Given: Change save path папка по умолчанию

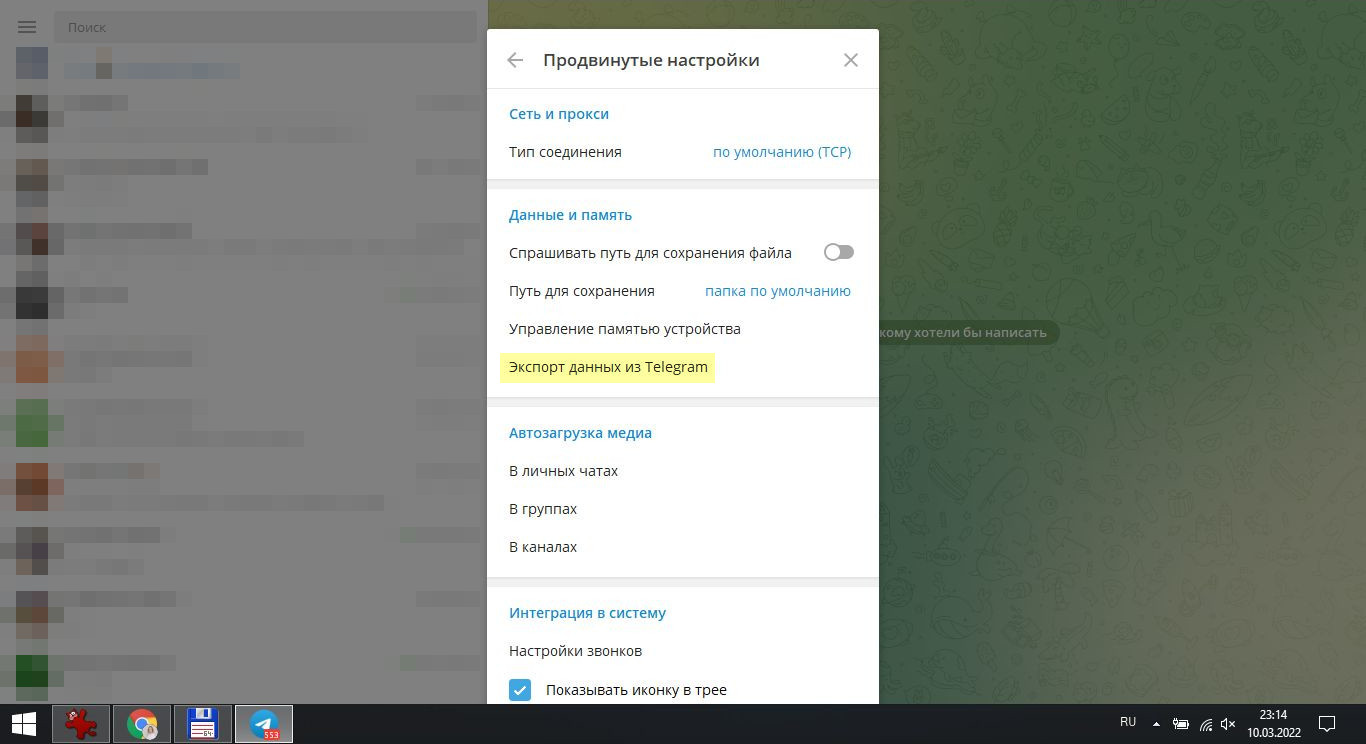Looking at the screenshot, I should [778, 291].
